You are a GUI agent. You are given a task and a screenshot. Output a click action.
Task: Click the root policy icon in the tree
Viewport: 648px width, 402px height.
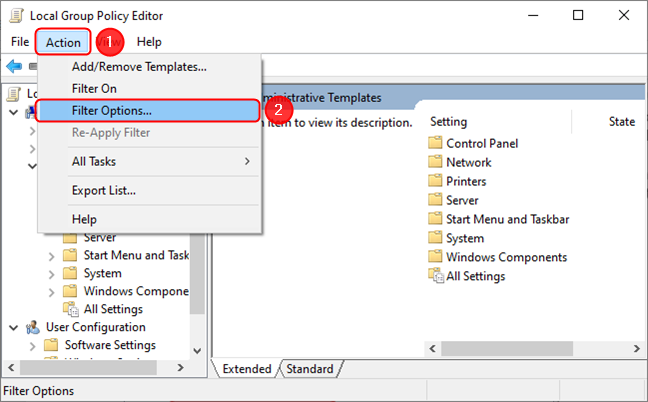tap(14, 94)
